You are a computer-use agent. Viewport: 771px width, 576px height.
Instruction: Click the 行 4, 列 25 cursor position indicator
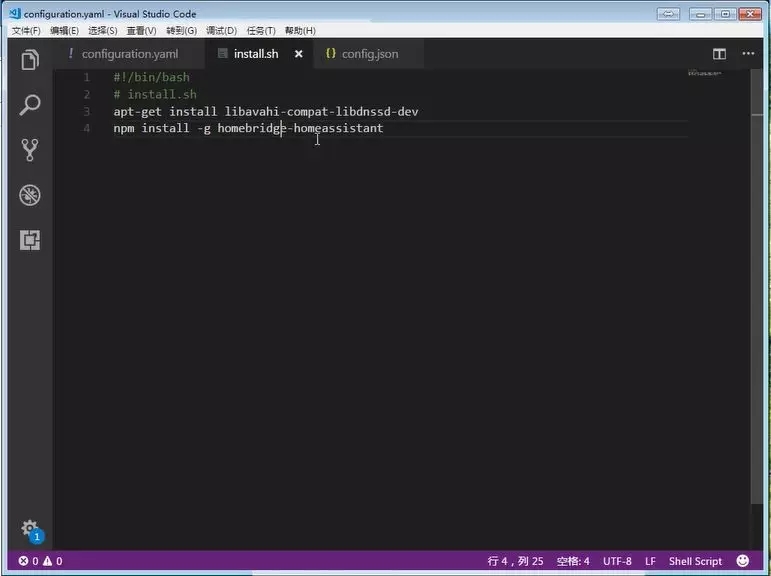(x=515, y=561)
